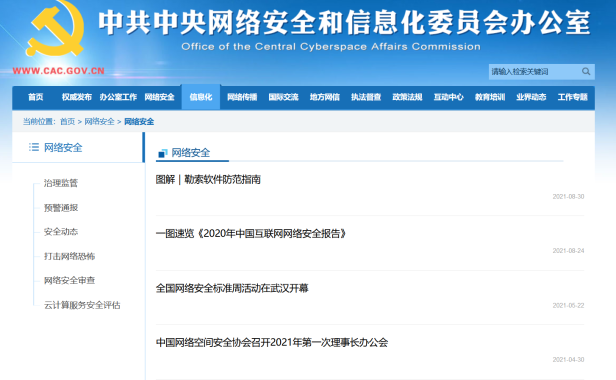Click the date 2021-05-22
Viewport: 616px width, 380px height.
[568, 305]
